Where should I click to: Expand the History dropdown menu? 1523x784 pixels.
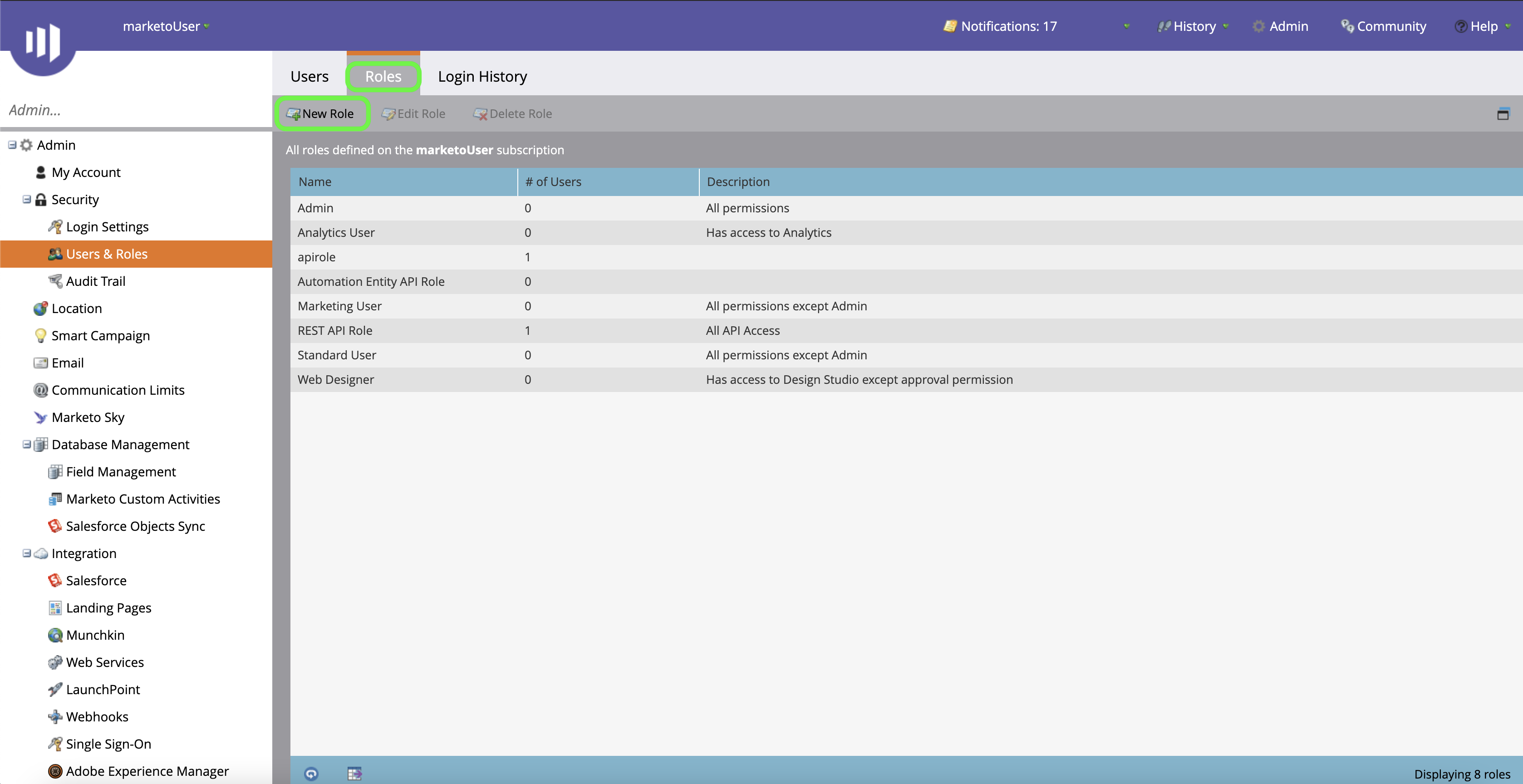tap(1194, 26)
